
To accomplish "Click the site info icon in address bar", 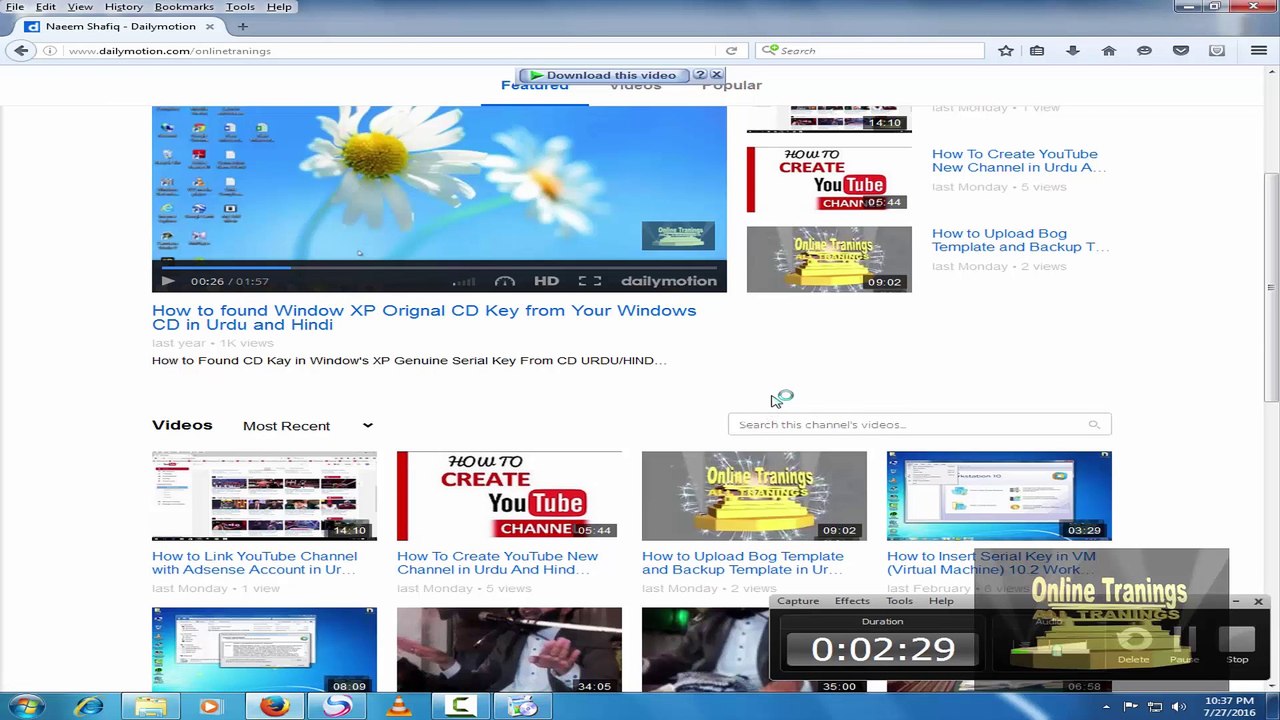I will click(x=49, y=50).
